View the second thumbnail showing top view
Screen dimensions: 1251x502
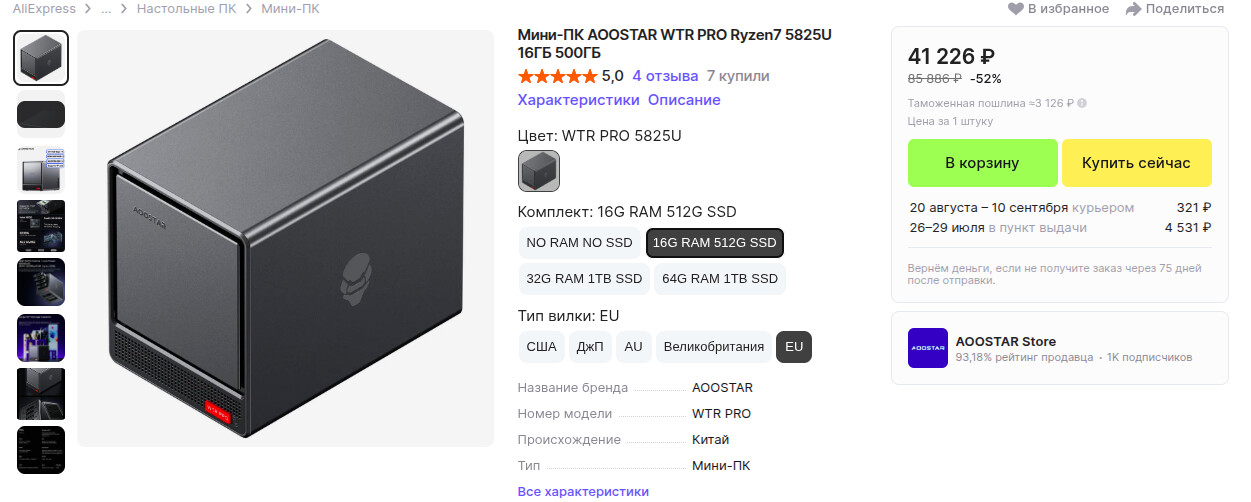coord(41,114)
